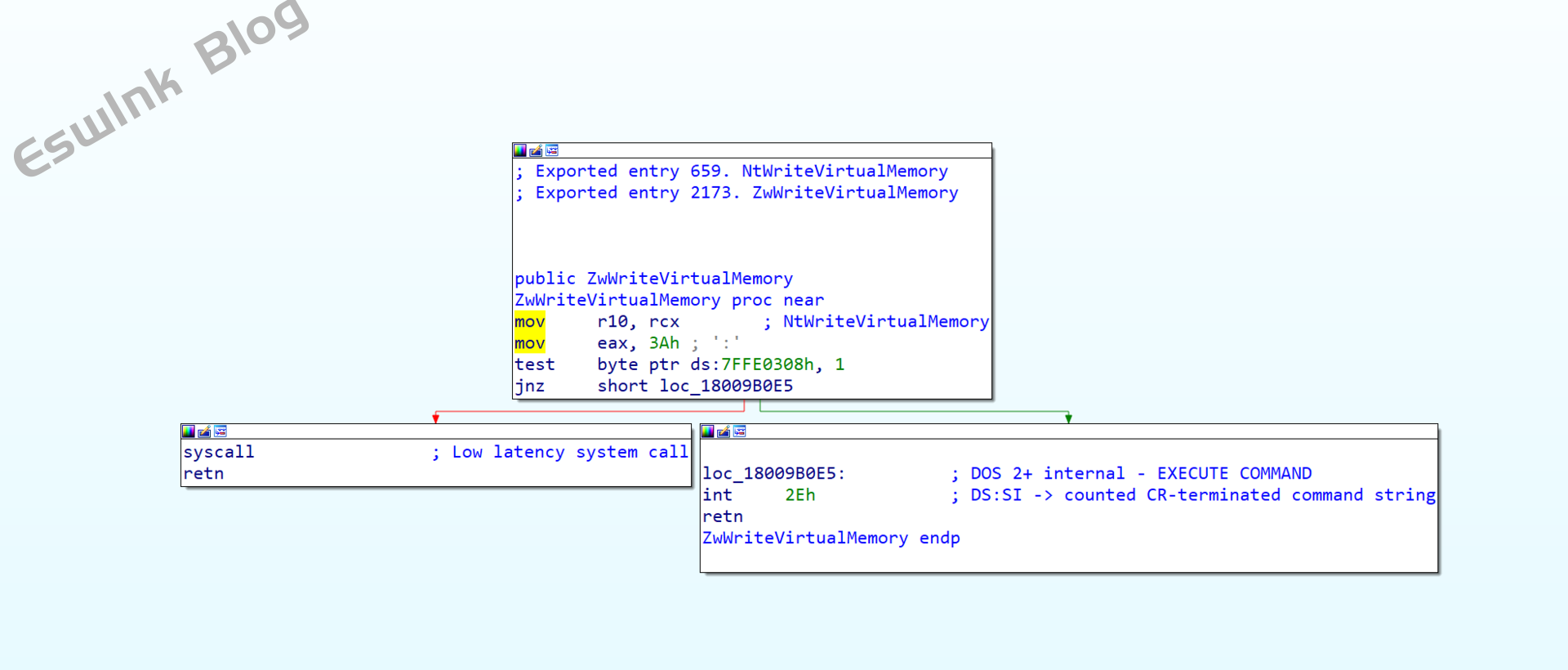
Task: Click the color icon on the syscall block
Action: (x=188, y=431)
